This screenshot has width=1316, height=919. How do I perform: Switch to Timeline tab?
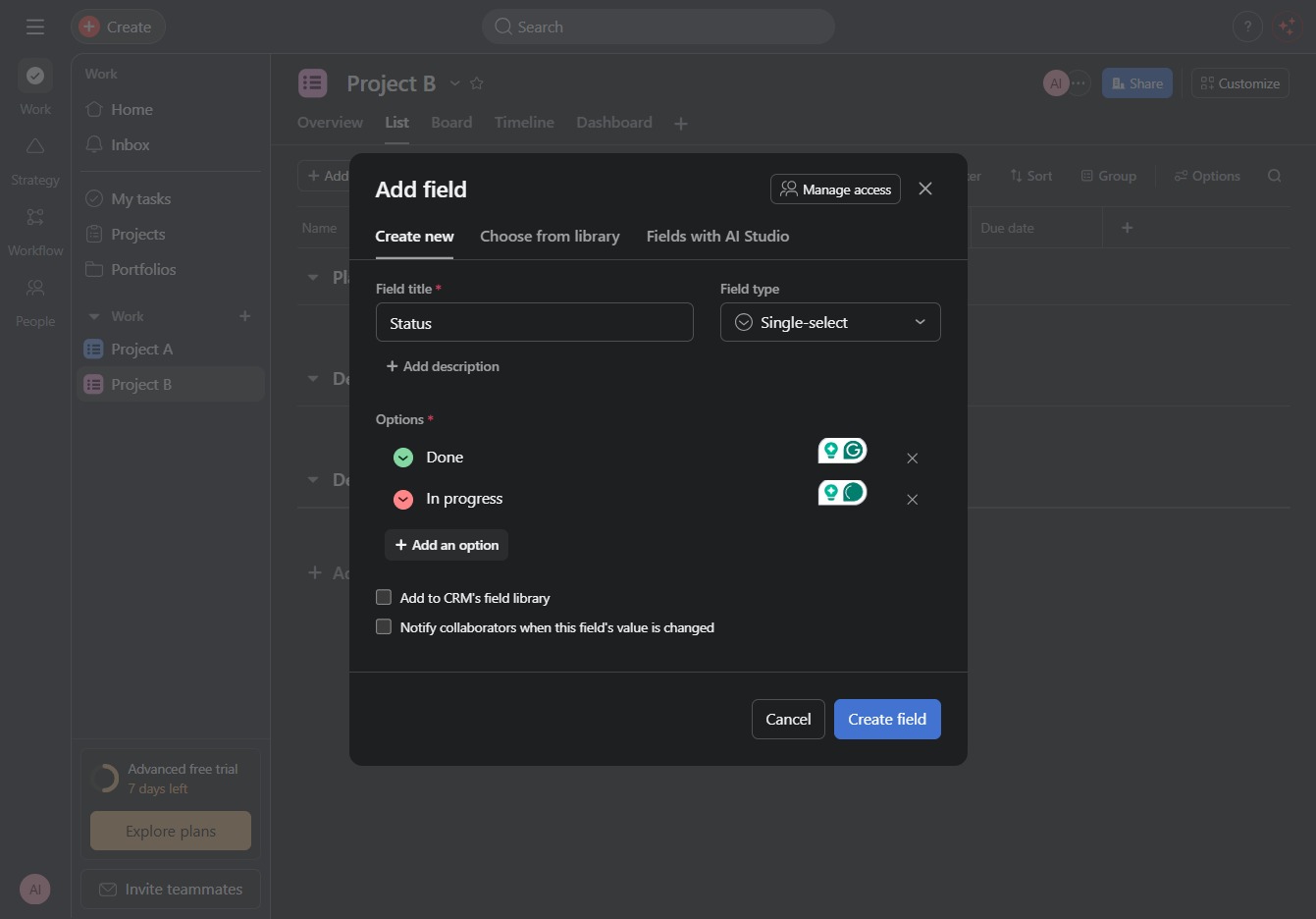(x=524, y=123)
